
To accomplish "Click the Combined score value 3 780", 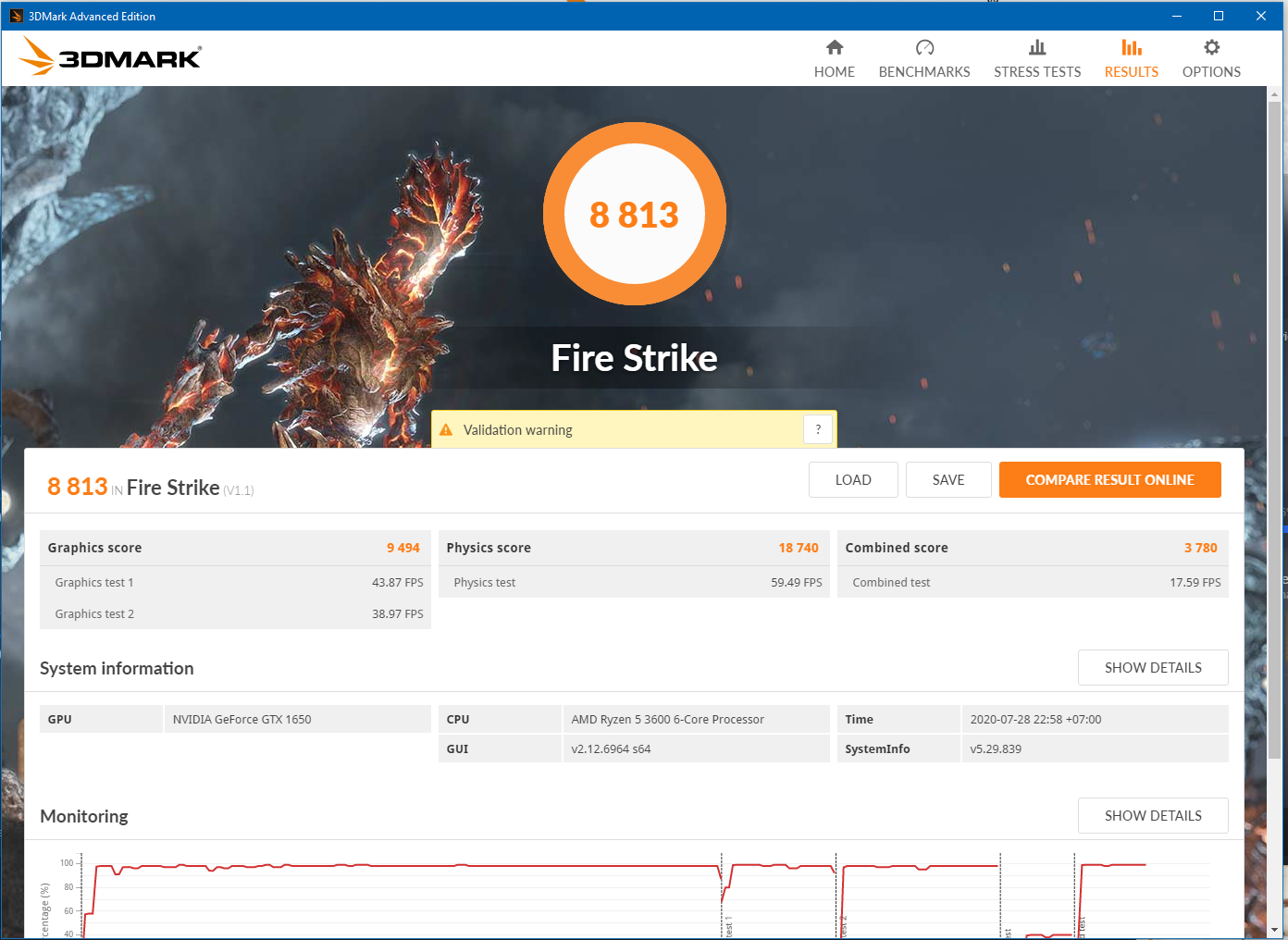I will (x=1201, y=548).
